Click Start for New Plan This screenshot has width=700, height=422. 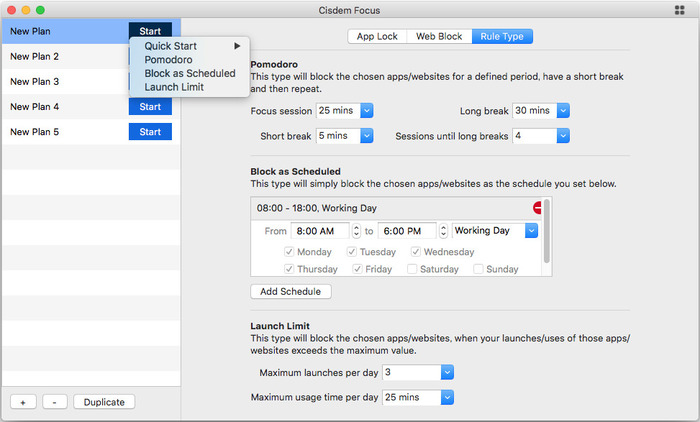(150, 31)
